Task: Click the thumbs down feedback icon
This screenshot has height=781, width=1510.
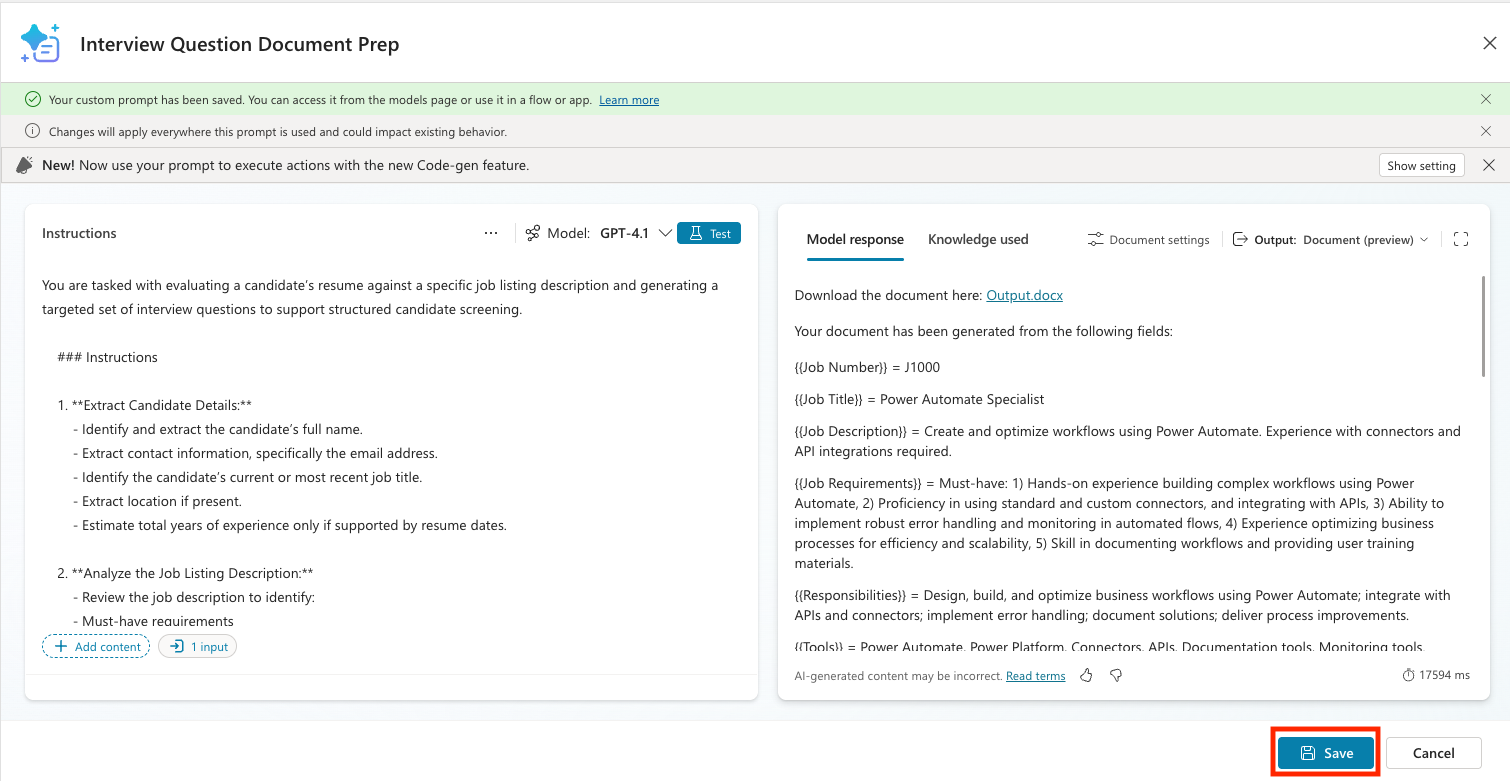Action: tap(1116, 675)
